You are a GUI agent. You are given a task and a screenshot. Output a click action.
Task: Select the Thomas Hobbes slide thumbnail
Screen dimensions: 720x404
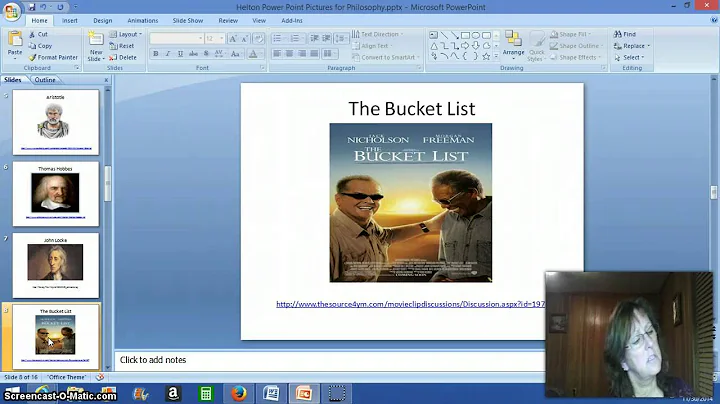click(56, 194)
